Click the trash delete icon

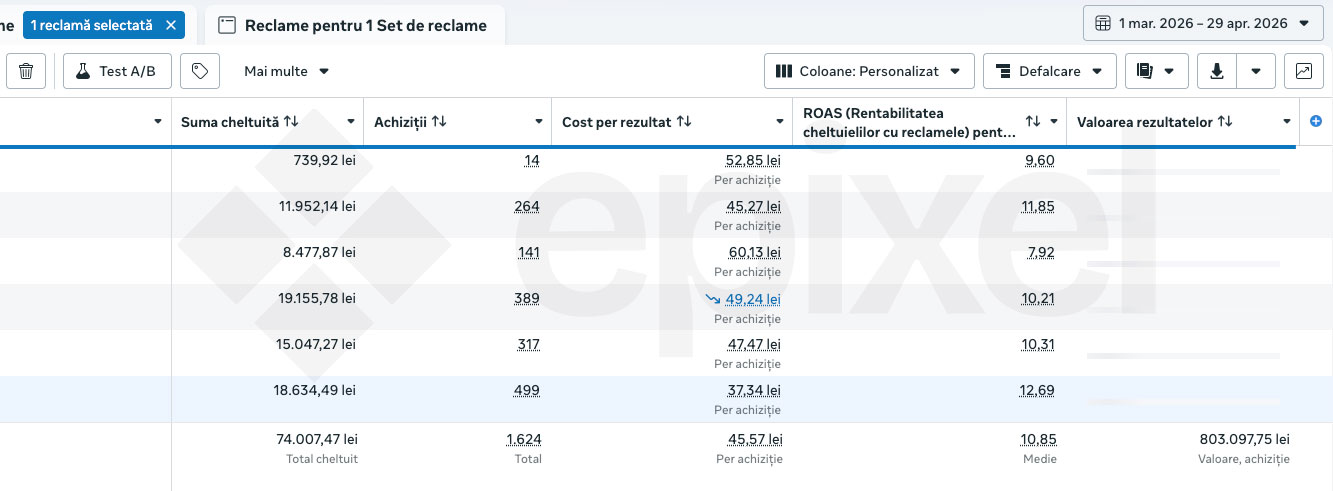26,71
